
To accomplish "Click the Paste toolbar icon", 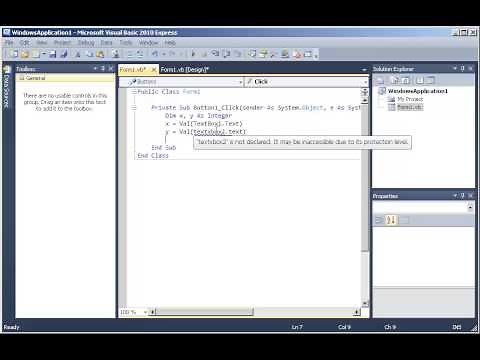I will point(100,54).
